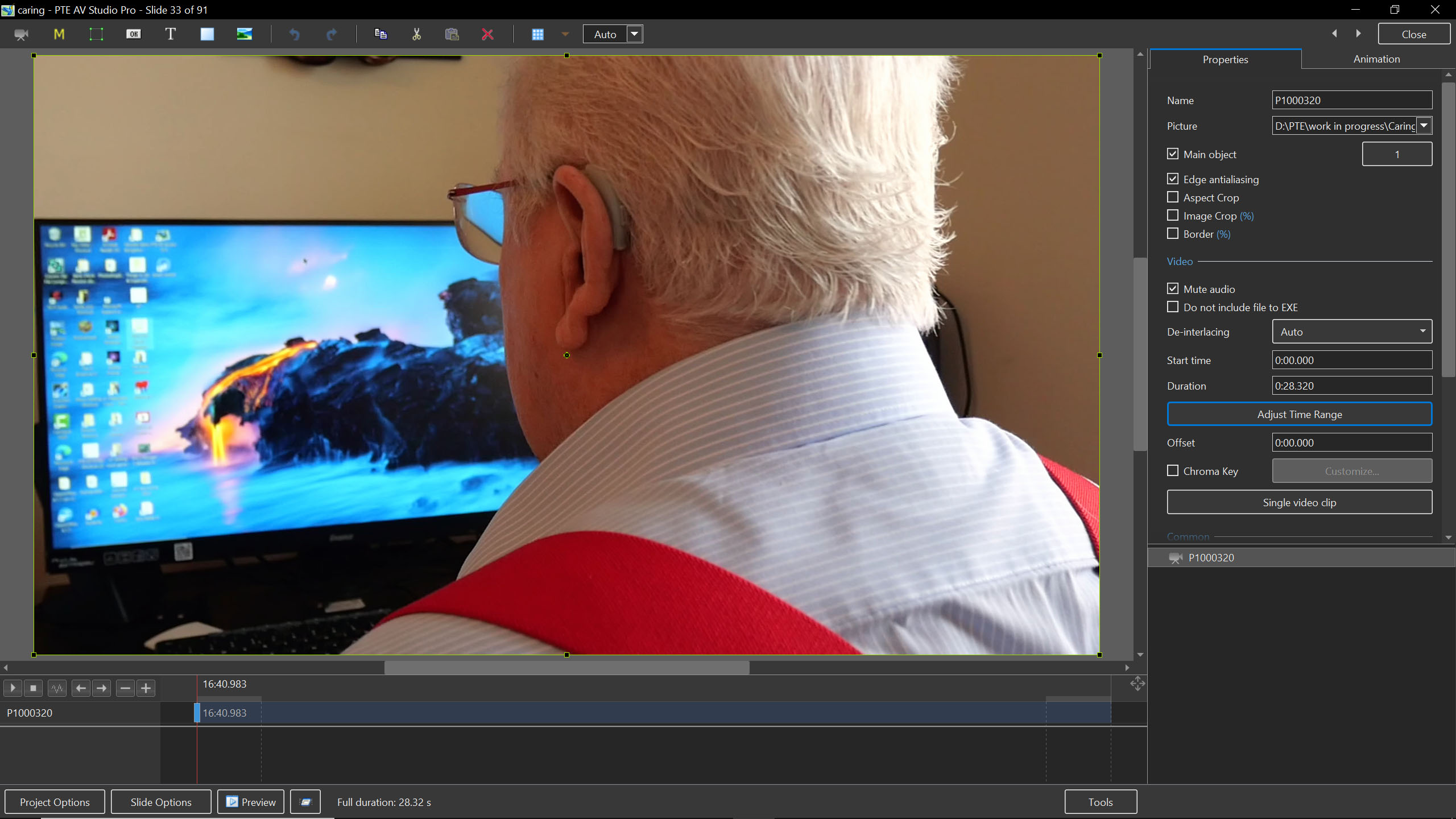This screenshot has width=1456, height=819.
Task: Open Slide Options
Action: point(161,802)
